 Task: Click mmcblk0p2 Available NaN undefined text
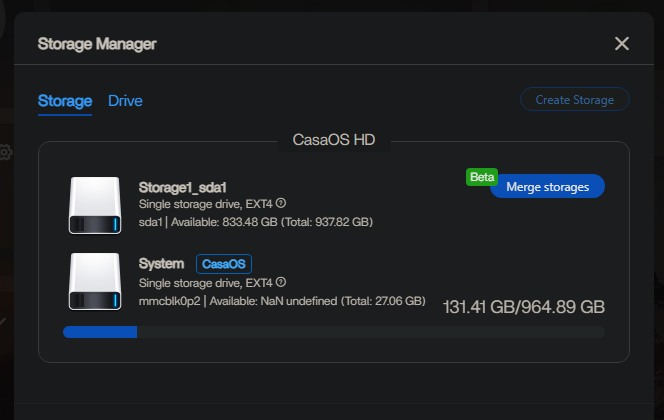tap(282, 301)
